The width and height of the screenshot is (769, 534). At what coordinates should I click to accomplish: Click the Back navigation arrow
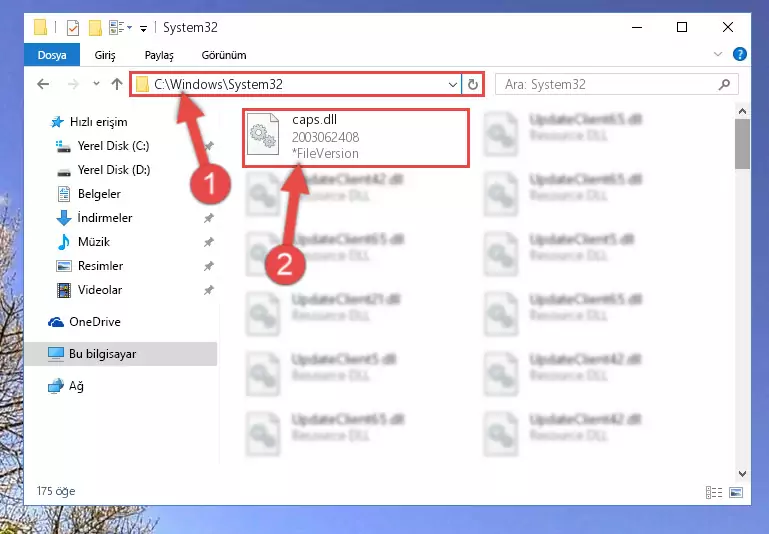click(43, 84)
